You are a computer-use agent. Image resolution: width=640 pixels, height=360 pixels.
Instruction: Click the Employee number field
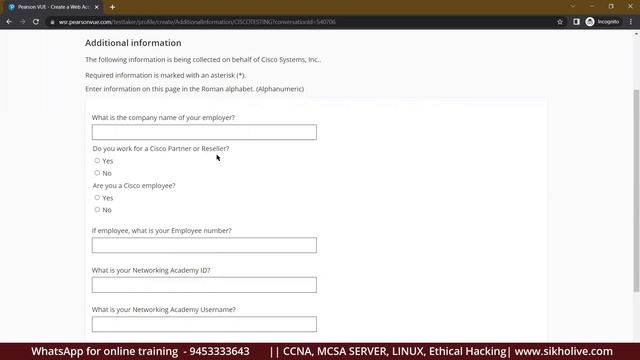pyautogui.click(x=204, y=245)
